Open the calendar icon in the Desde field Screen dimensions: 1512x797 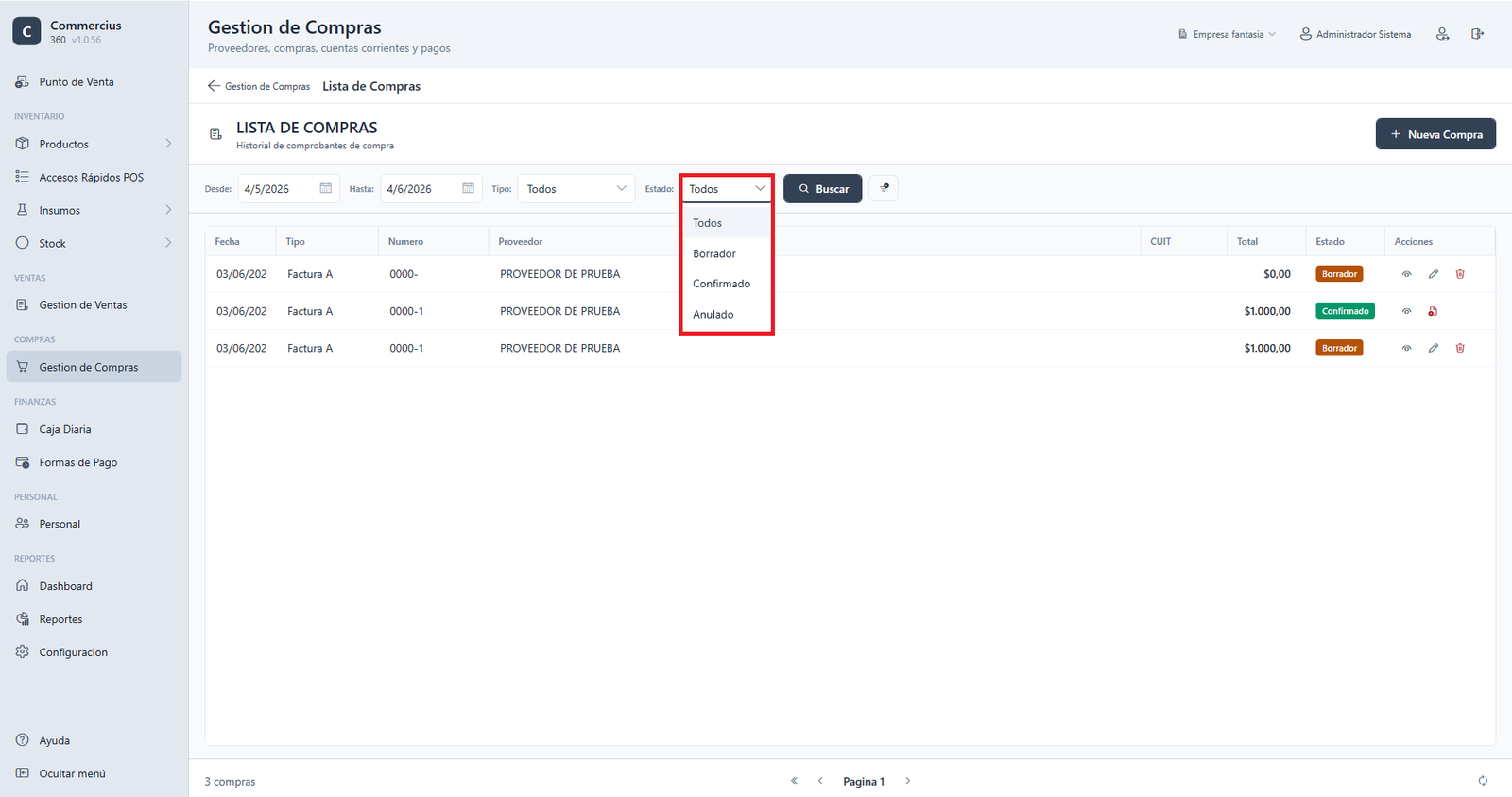(326, 188)
